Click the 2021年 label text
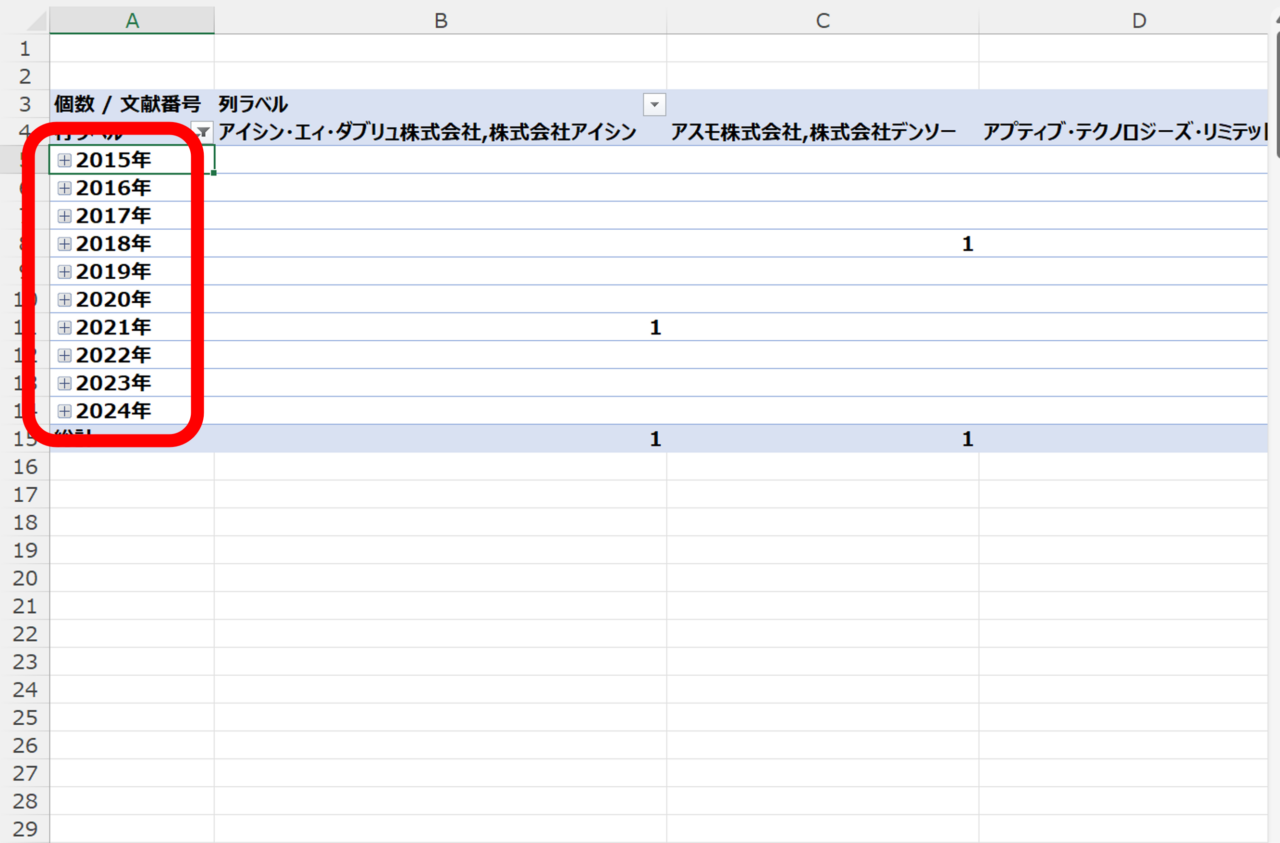The height and width of the screenshot is (843, 1280). click(x=113, y=327)
